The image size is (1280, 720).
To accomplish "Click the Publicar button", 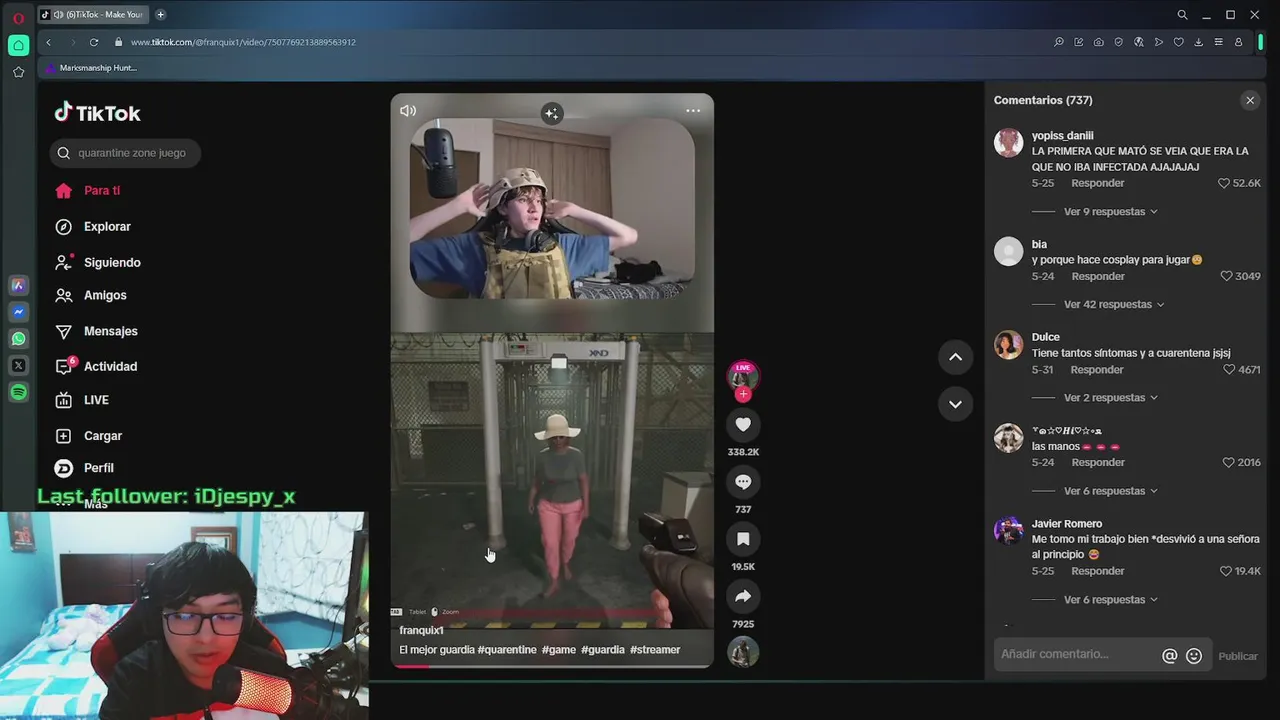I will tap(1238, 656).
